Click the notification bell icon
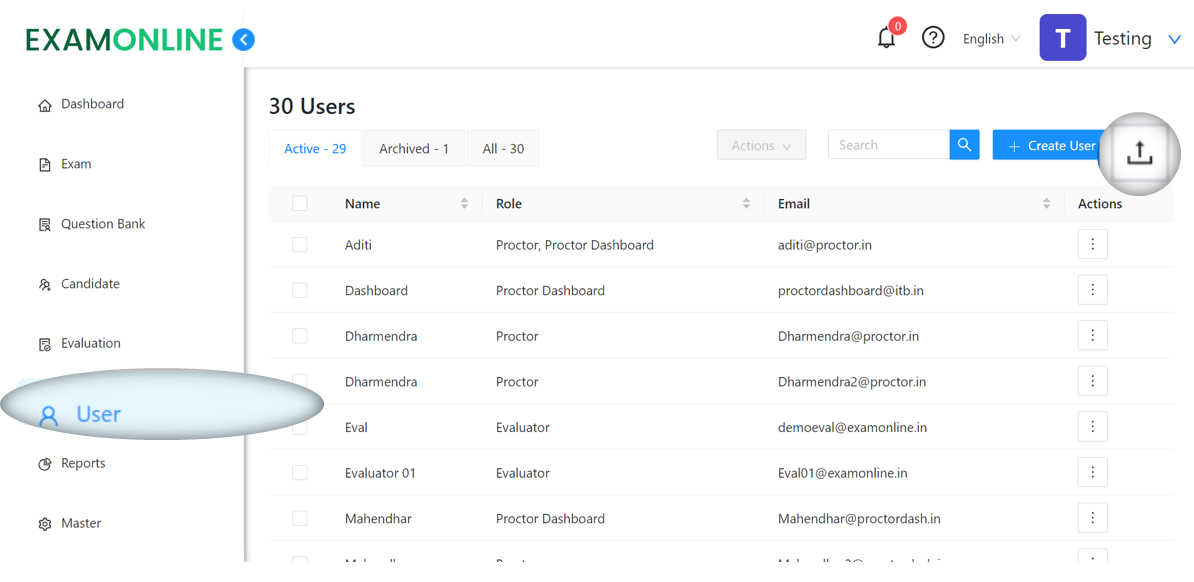 click(886, 38)
